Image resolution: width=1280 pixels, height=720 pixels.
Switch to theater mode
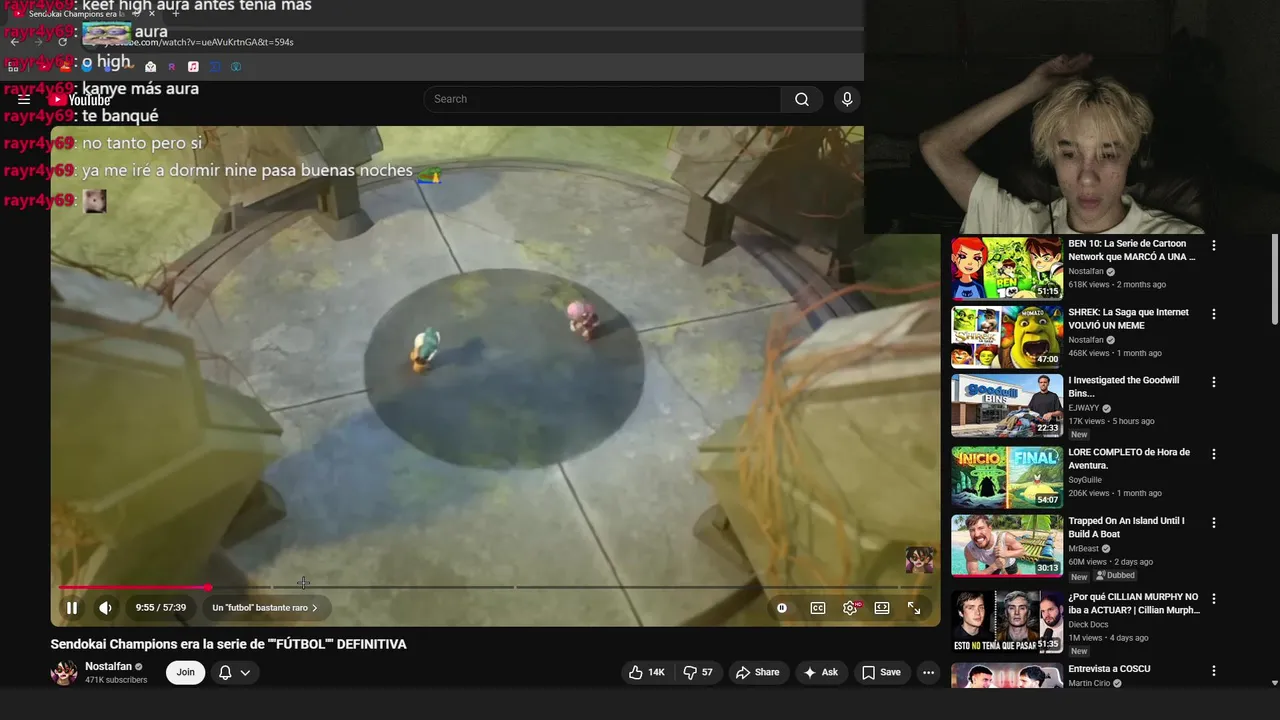pyautogui.click(x=882, y=608)
